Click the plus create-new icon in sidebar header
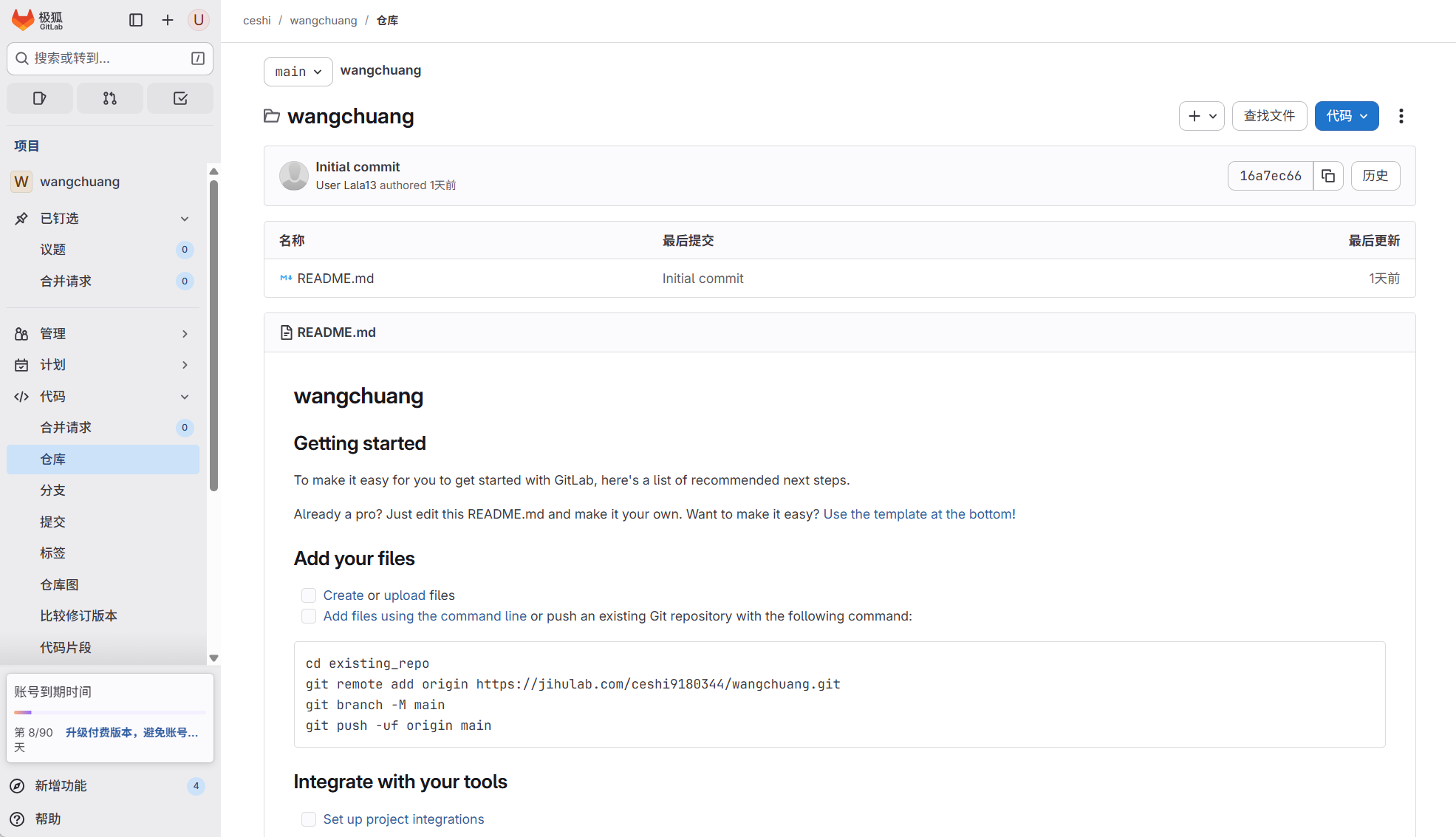 168,20
